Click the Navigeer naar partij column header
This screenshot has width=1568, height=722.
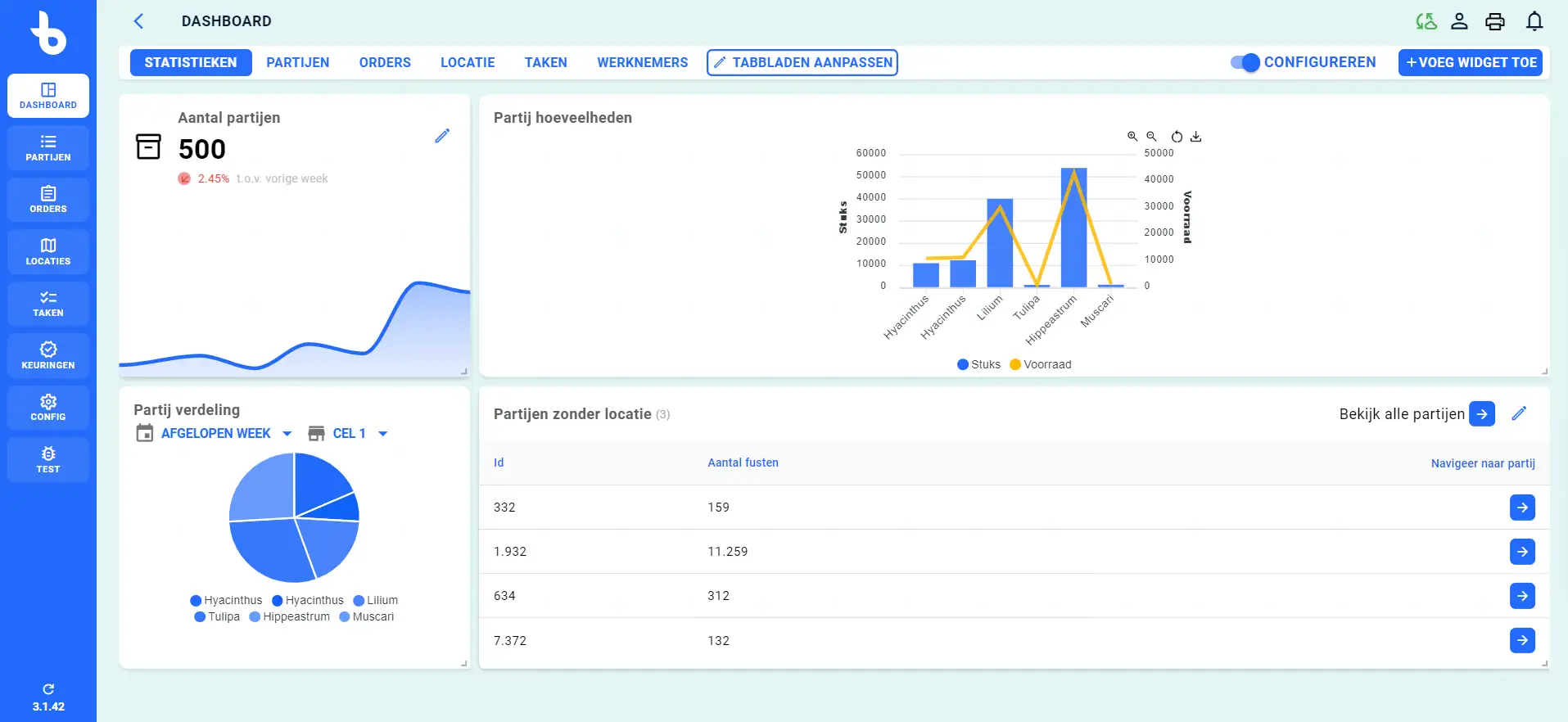coord(1483,463)
